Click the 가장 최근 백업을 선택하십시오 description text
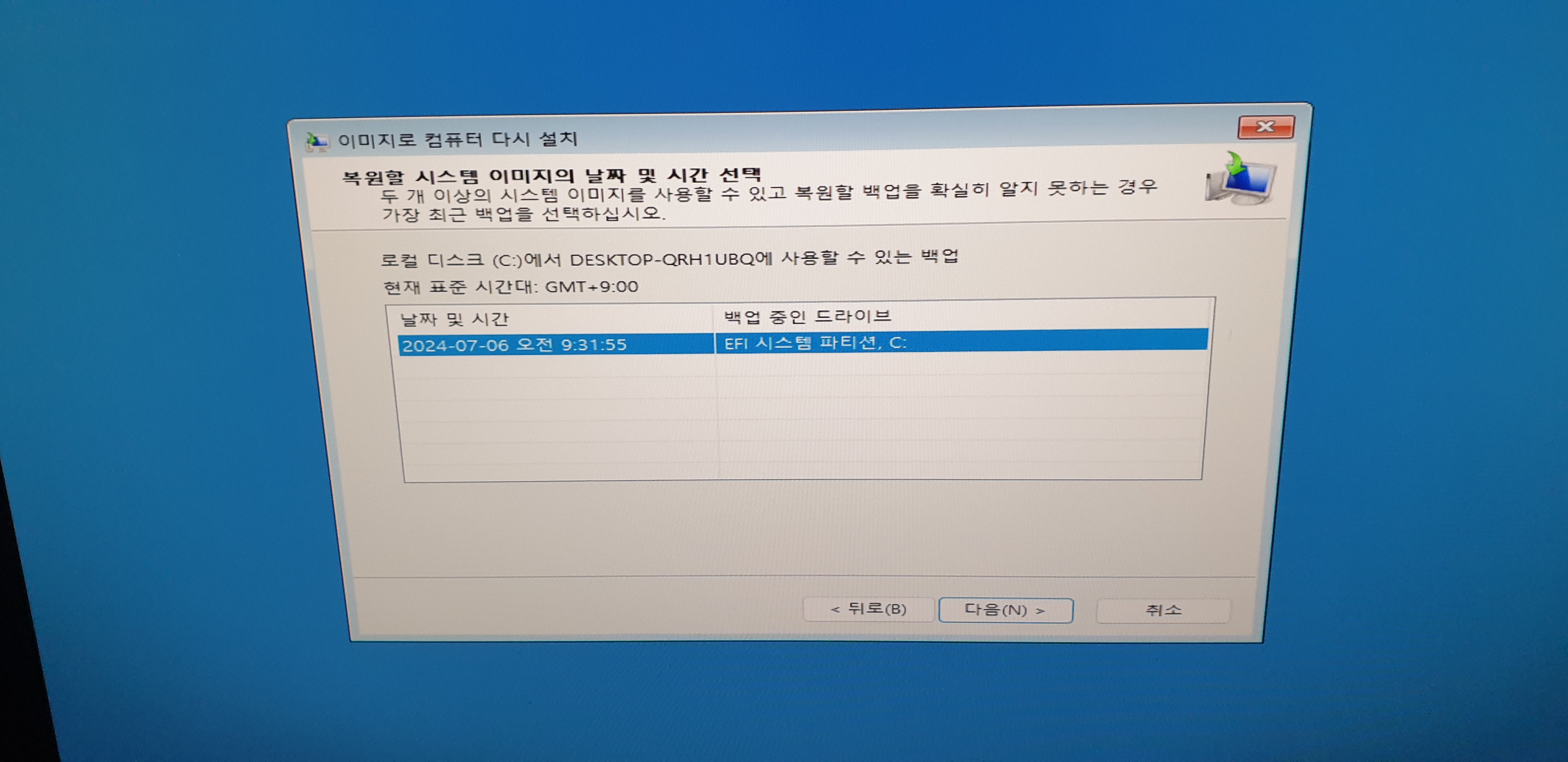1568x762 pixels. 523,214
